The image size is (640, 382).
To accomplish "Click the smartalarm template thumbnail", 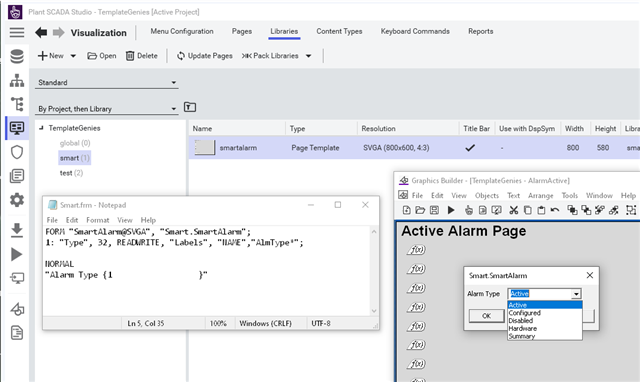I will tap(204, 147).
